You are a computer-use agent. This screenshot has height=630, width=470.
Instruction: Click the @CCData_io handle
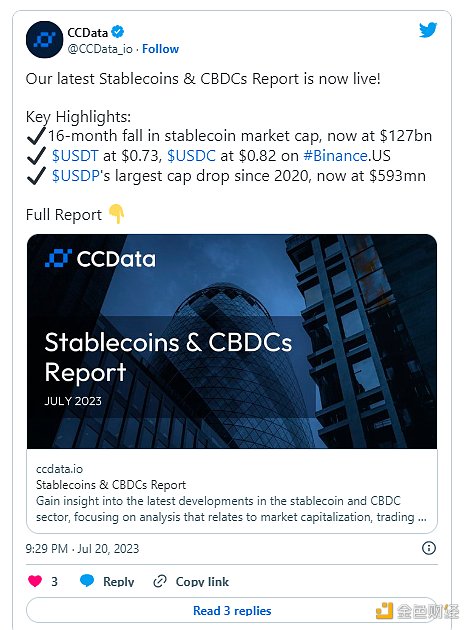[100, 49]
